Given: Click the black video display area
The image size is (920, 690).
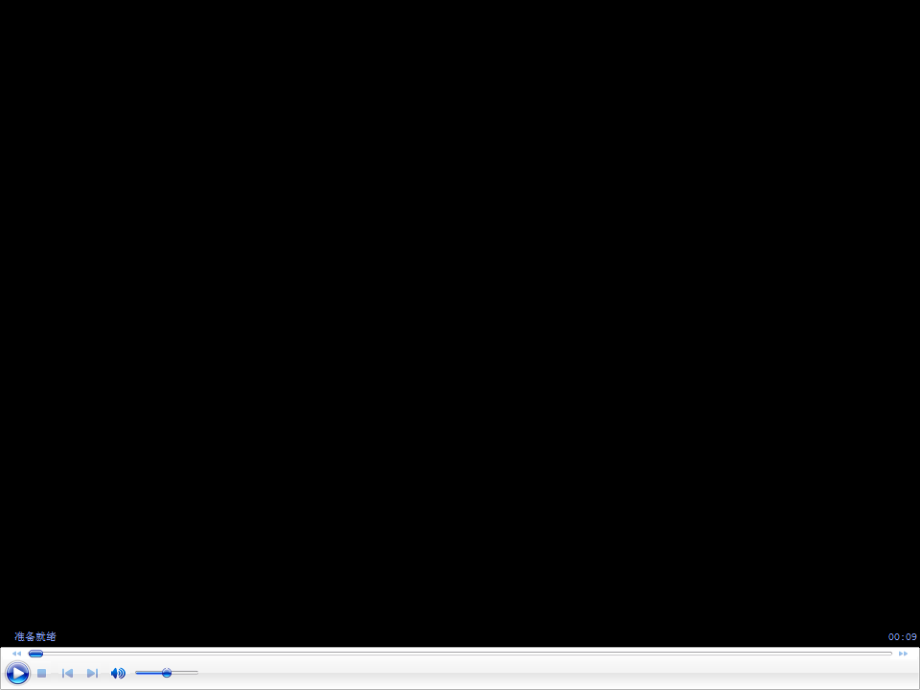Looking at the screenshot, I should 460,310.
